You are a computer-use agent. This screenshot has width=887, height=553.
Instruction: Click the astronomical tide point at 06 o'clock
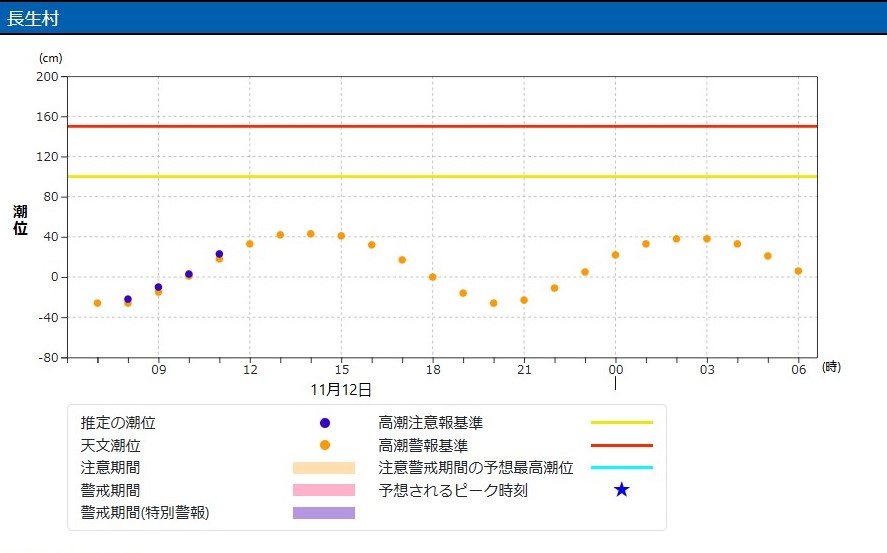tap(799, 271)
